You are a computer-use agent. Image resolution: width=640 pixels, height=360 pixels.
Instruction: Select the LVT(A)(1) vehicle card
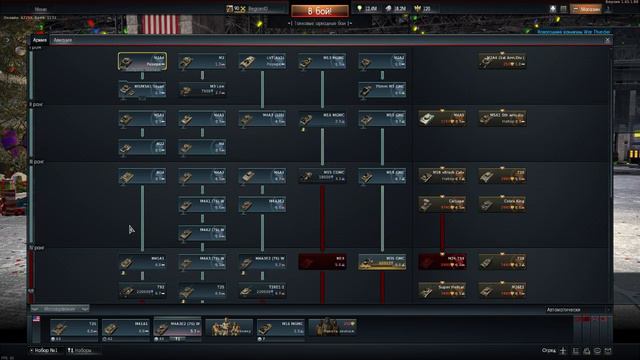tap(262, 61)
